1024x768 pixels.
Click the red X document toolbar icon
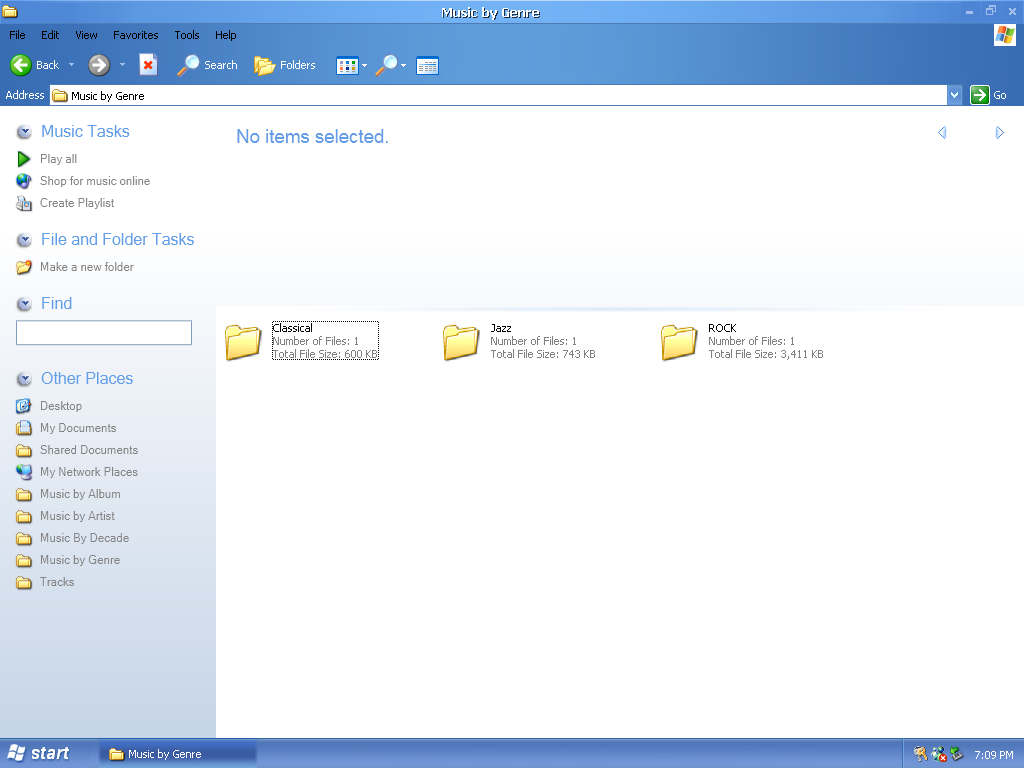pos(148,65)
